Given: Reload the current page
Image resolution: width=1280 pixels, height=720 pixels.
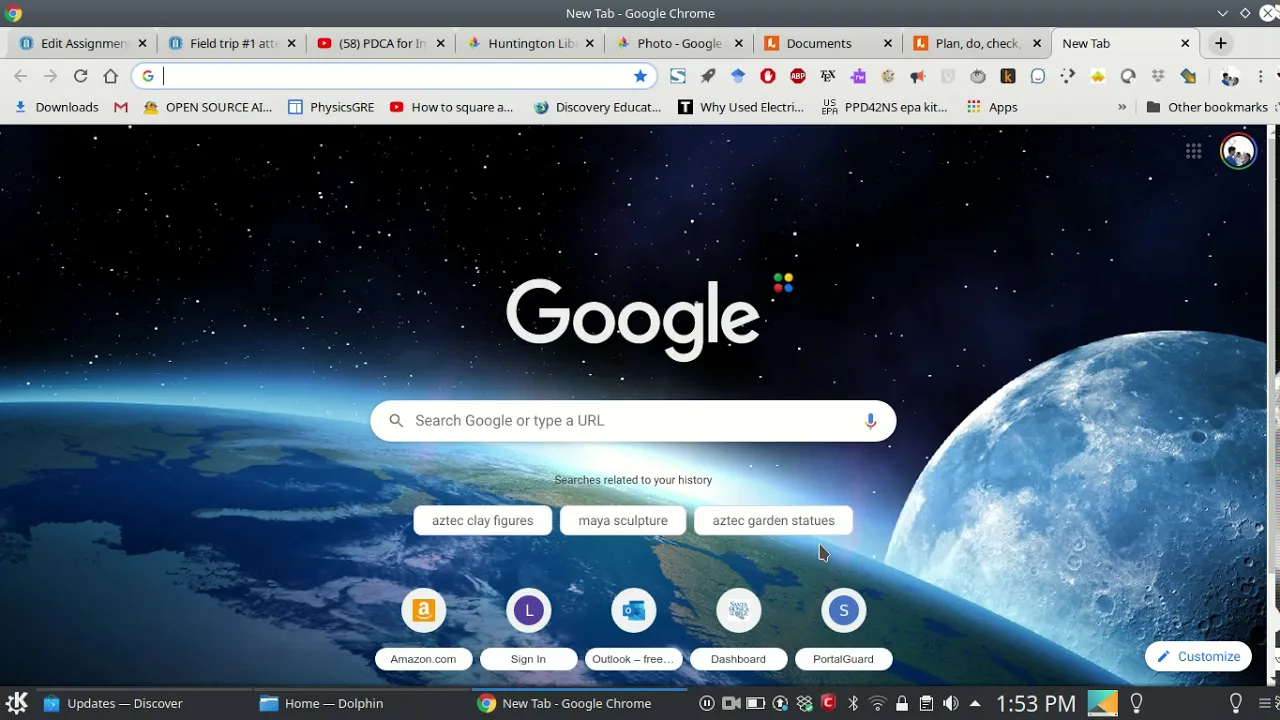Looking at the screenshot, I should [x=81, y=76].
